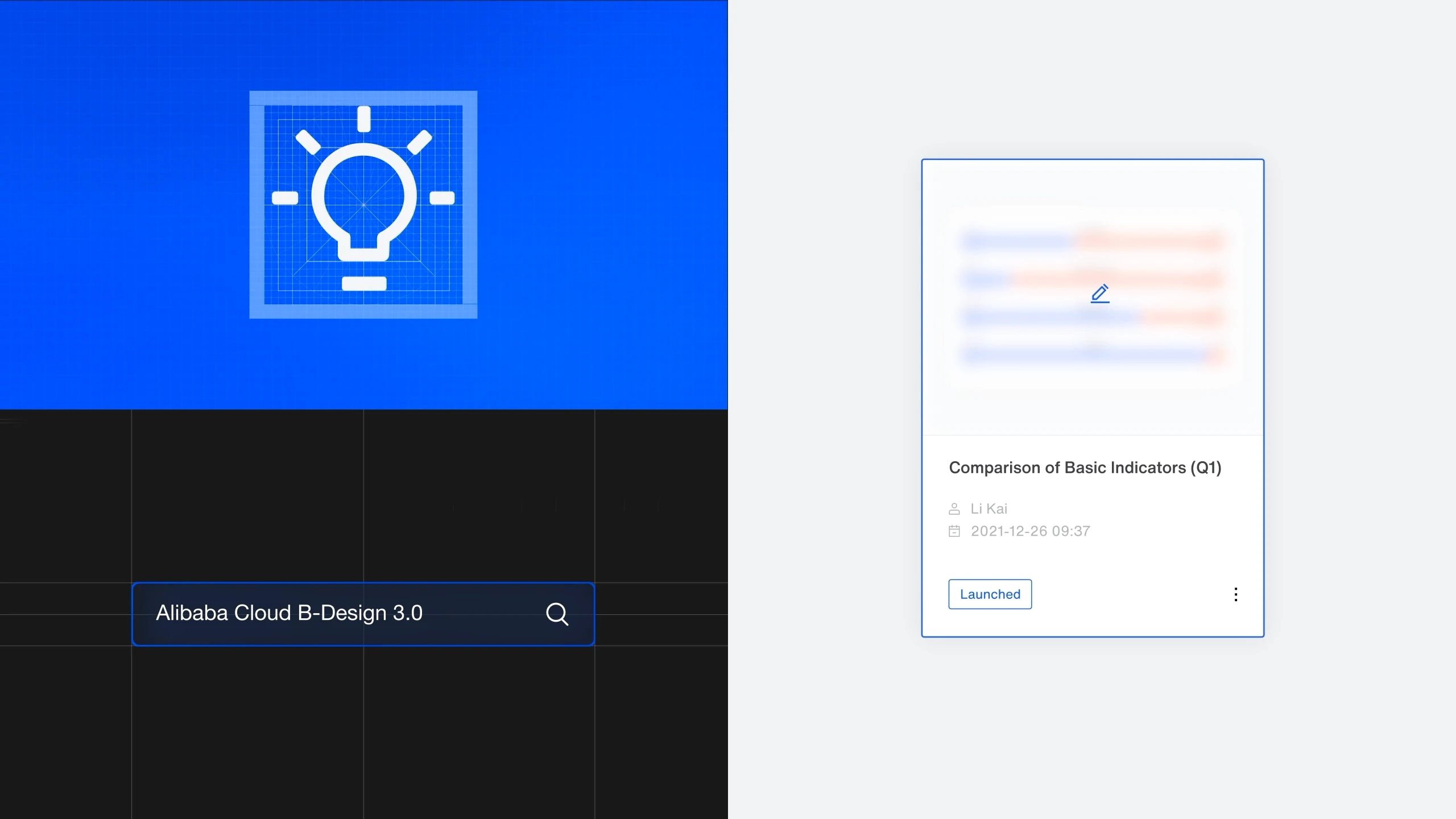Click the Alibaba Cloud B-Design 3.0 search field
The height and width of the screenshot is (819, 1456).
[x=363, y=614]
